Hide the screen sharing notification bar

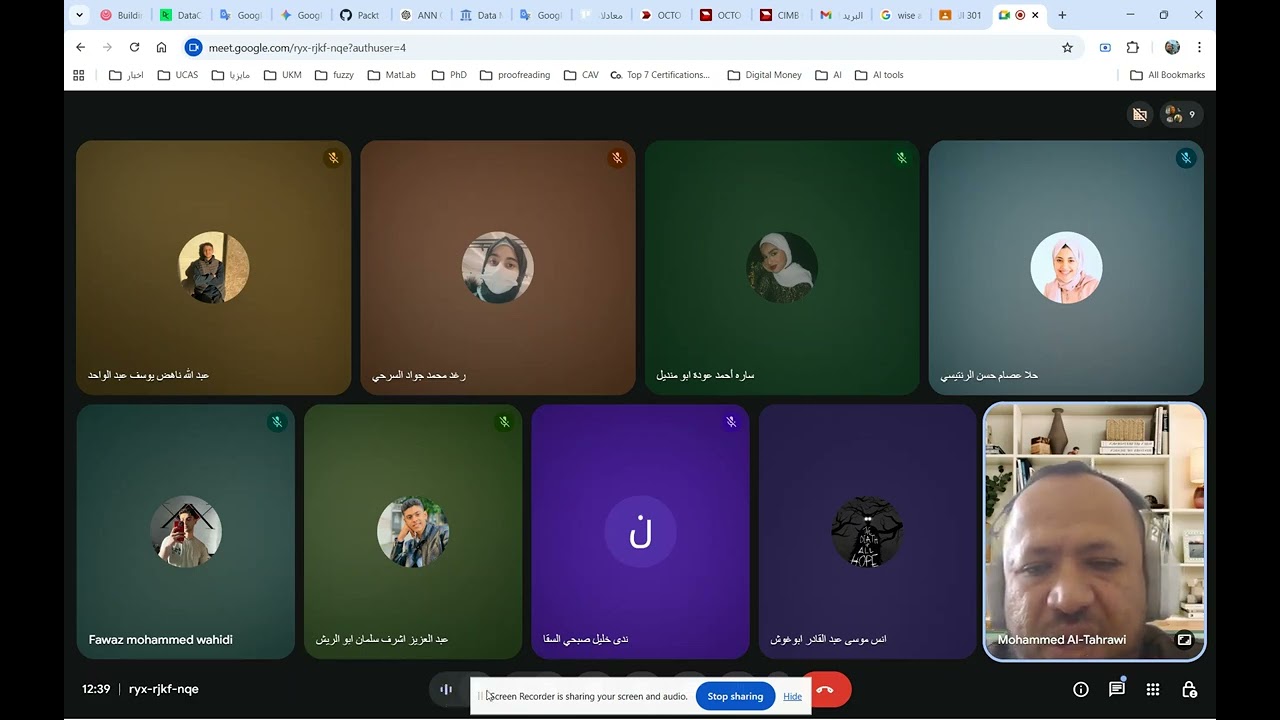pos(792,696)
